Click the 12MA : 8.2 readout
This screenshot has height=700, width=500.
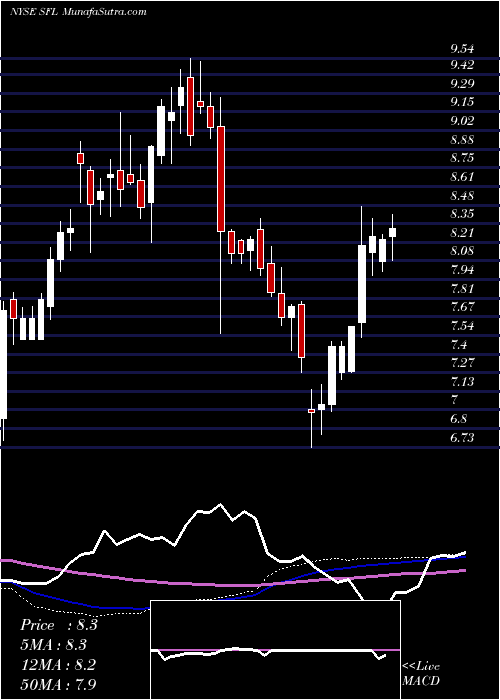[56, 664]
